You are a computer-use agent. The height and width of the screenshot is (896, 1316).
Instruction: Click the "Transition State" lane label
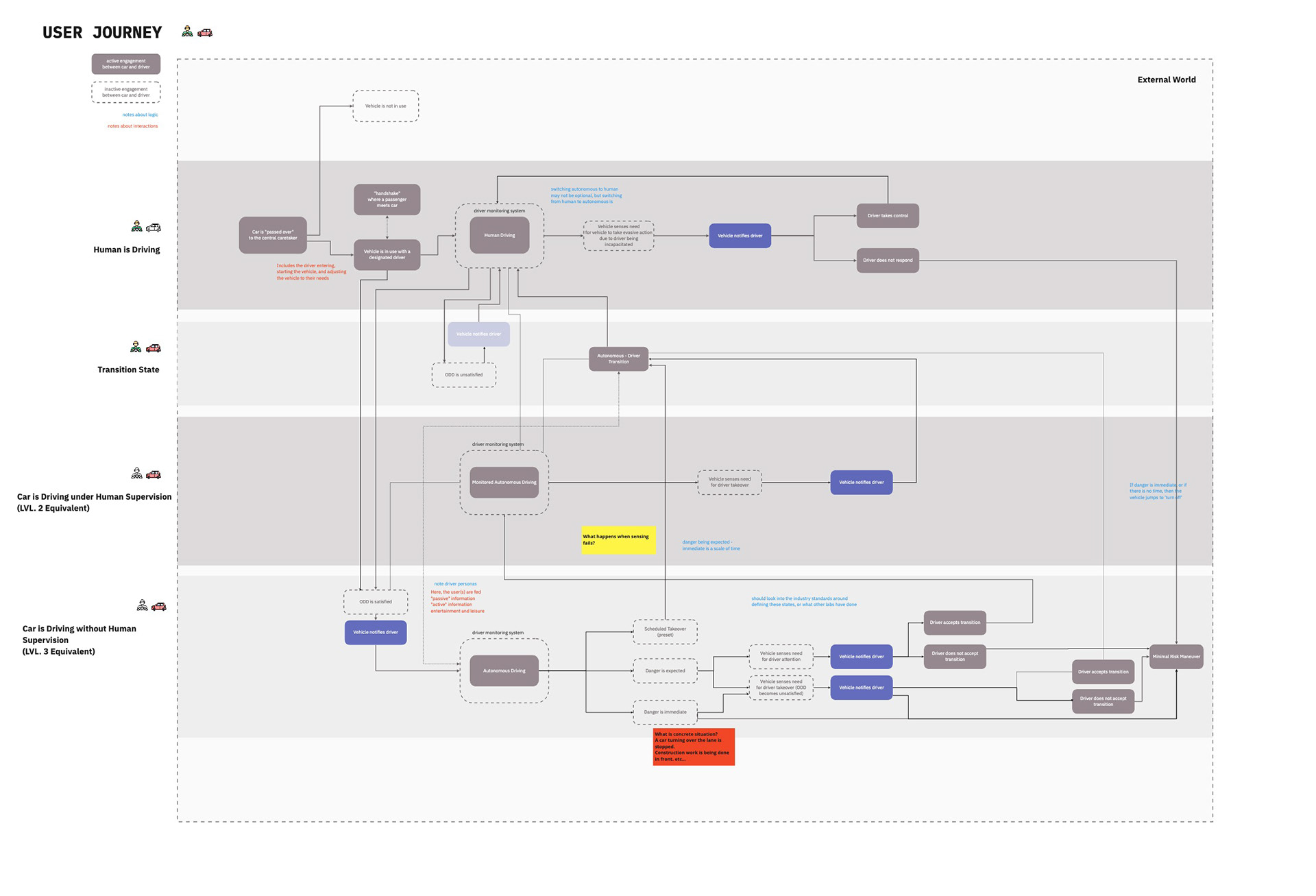[x=128, y=370]
